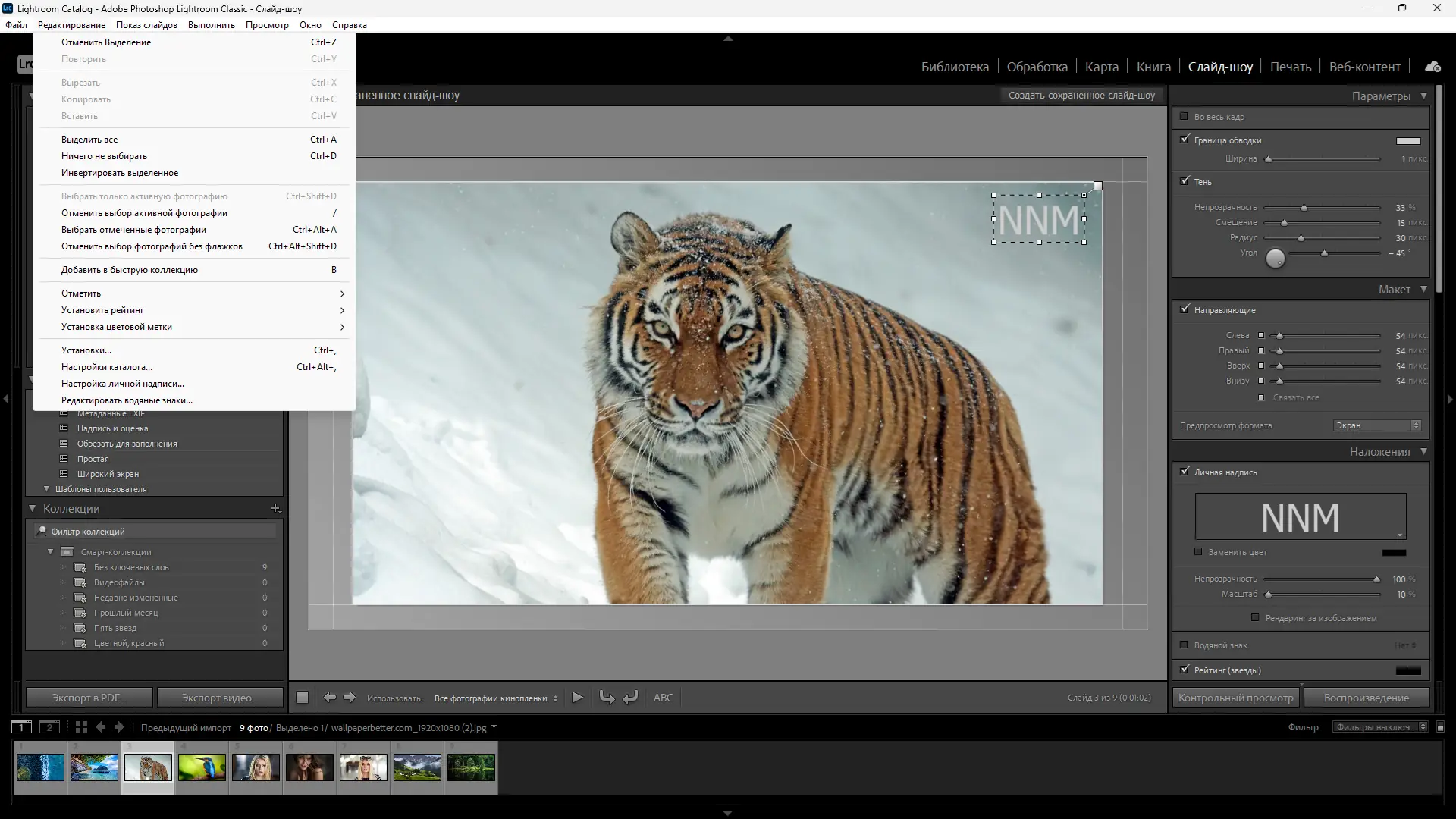1456x819 pixels.
Task: Open Все фотографии кинопленки dropdown
Action: (x=496, y=698)
